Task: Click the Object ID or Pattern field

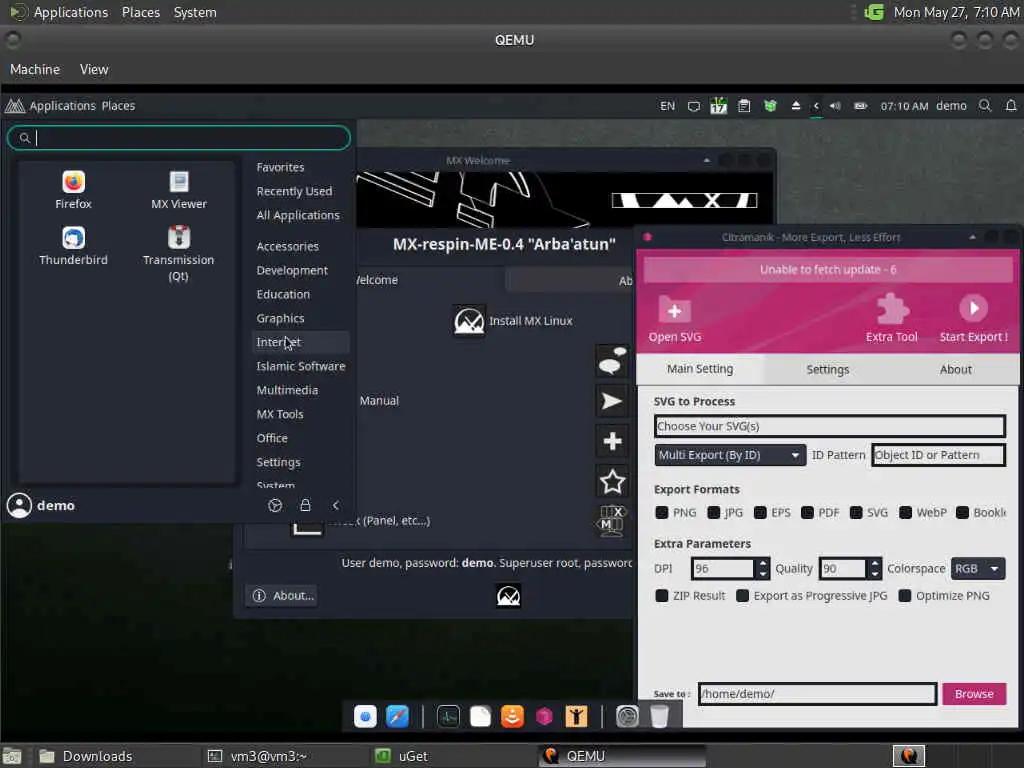Action: pos(938,455)
